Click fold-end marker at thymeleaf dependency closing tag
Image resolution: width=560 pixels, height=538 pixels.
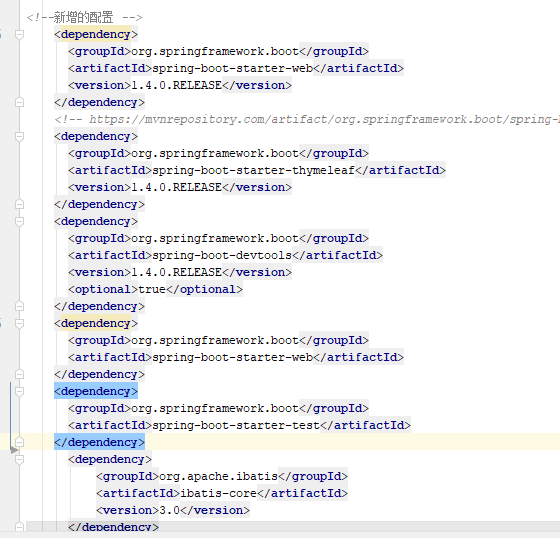[x=19, y=204]
